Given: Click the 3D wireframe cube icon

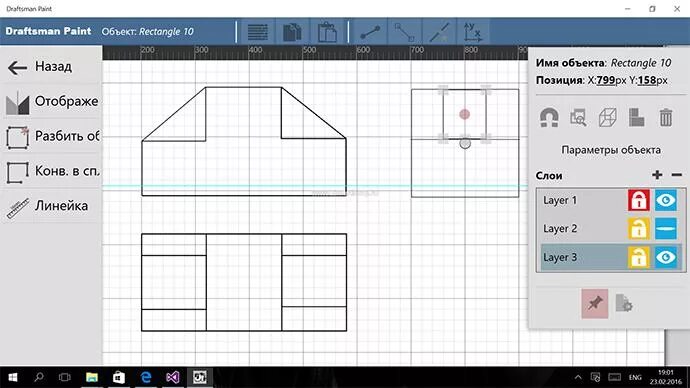Looking at the screenshot, I should 607,118.
